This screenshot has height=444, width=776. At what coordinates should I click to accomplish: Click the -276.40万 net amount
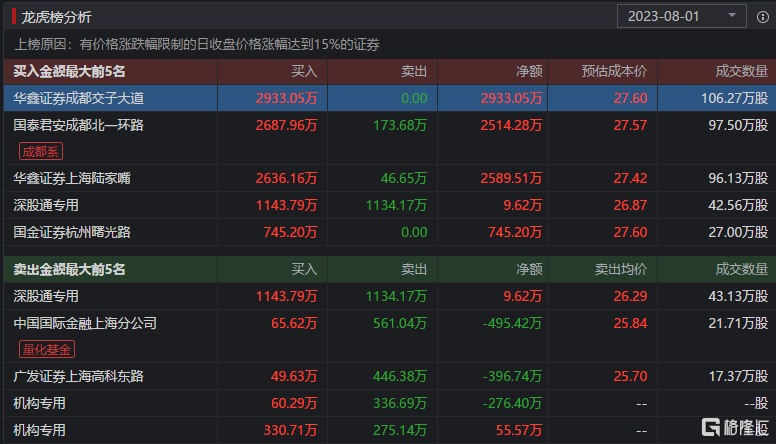512,403
